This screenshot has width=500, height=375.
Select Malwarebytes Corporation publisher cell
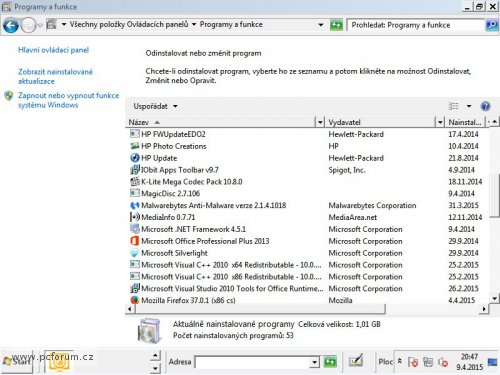tap(372, 205)
